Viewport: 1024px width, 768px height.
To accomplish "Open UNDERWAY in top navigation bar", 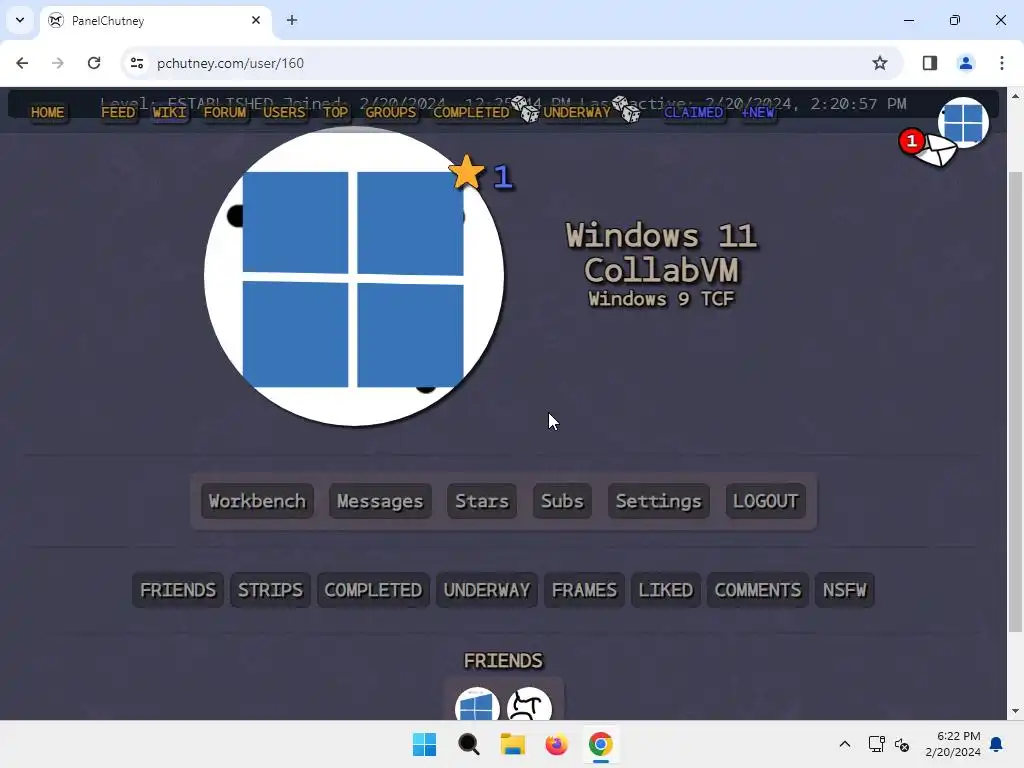I will pyautogui.click(x=577, y=112).
